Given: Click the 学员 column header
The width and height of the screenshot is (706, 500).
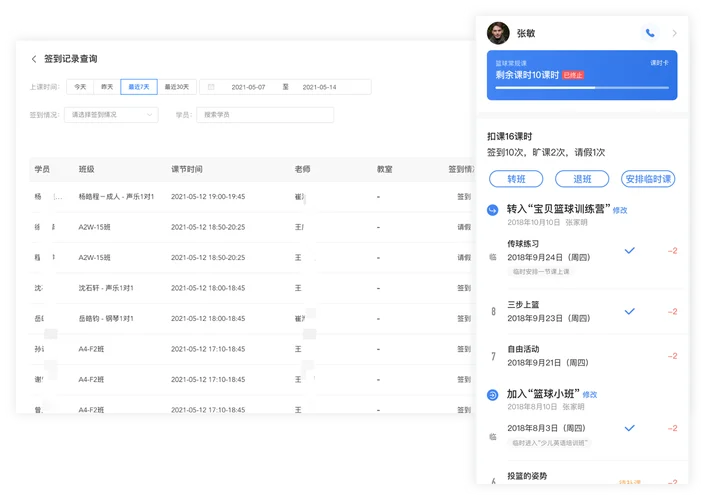Looking at the screenshot, I should coord(42,169).
